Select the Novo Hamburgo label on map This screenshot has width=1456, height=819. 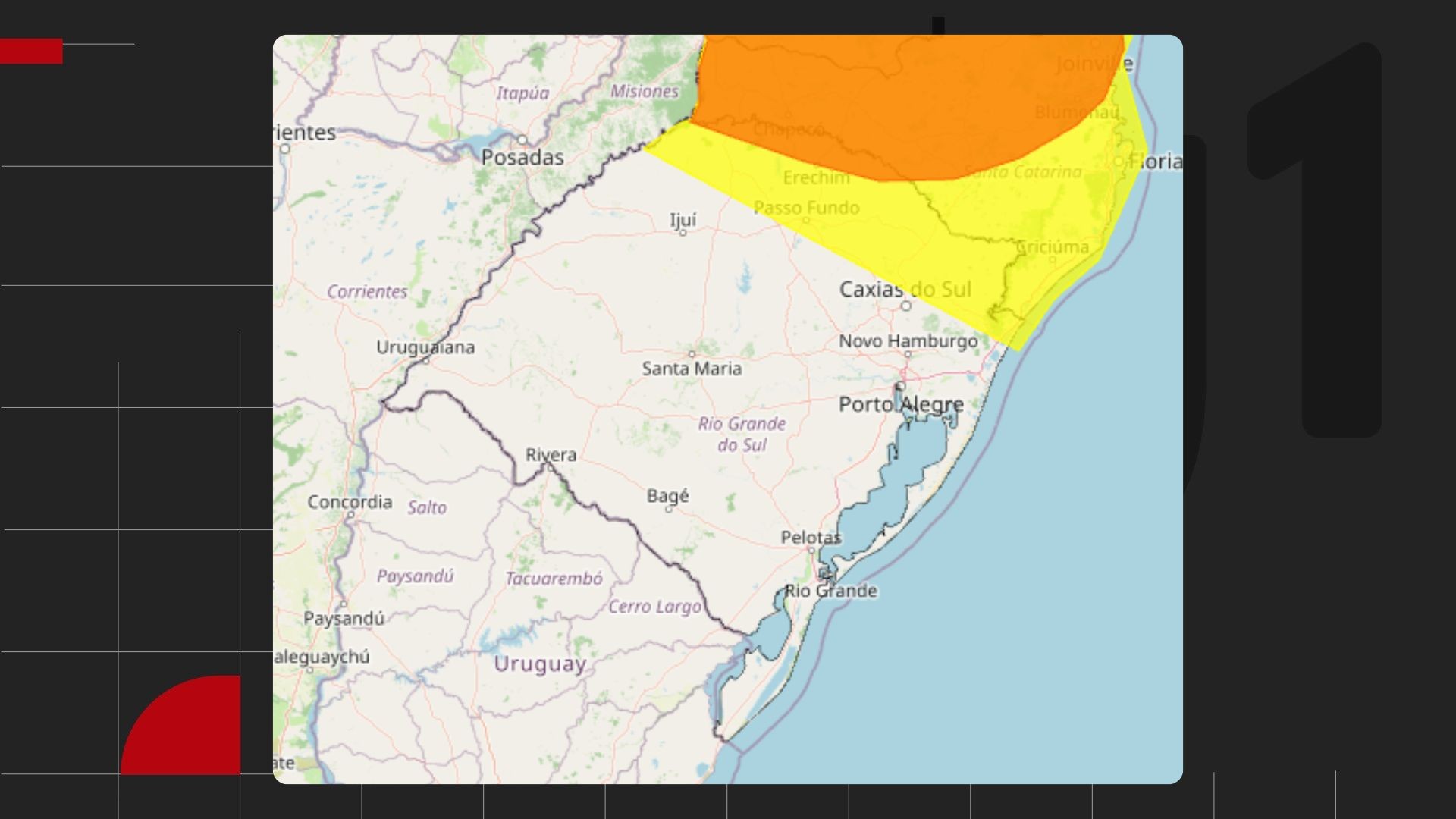pyautogui.click(x=908, y=341)
